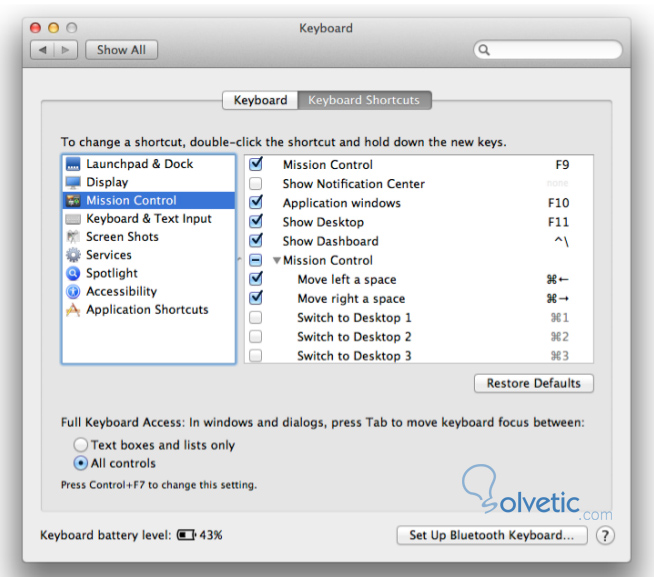
Task: Click the ^\ shortcut for Show Dashboard
Action: [561, 241]
